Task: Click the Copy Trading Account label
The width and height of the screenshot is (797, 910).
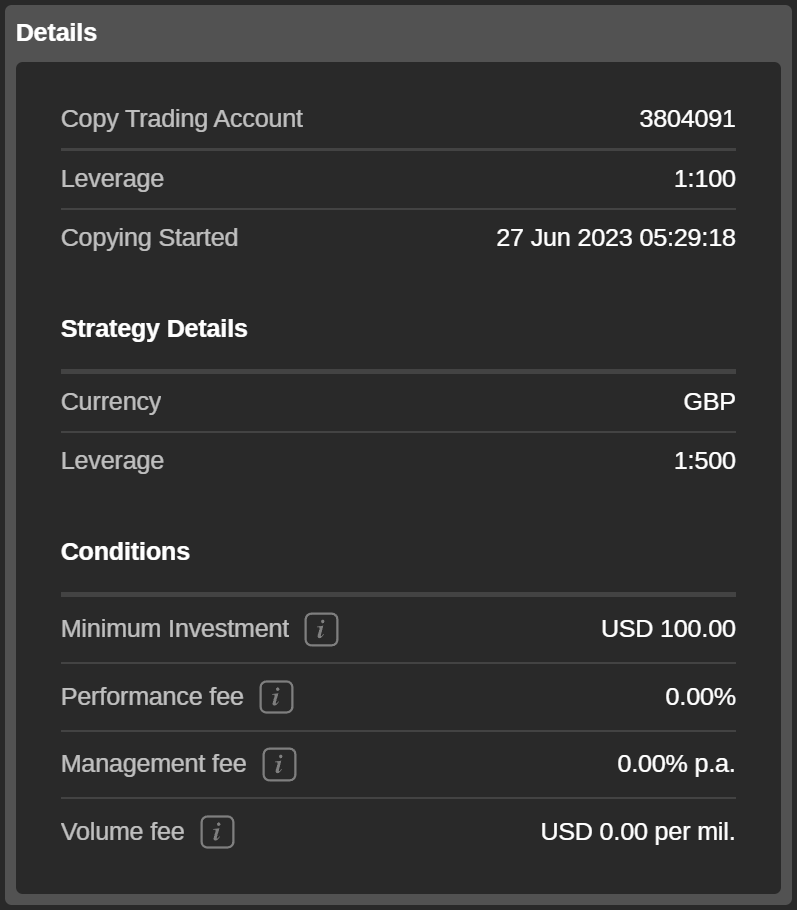Action: 181,119
